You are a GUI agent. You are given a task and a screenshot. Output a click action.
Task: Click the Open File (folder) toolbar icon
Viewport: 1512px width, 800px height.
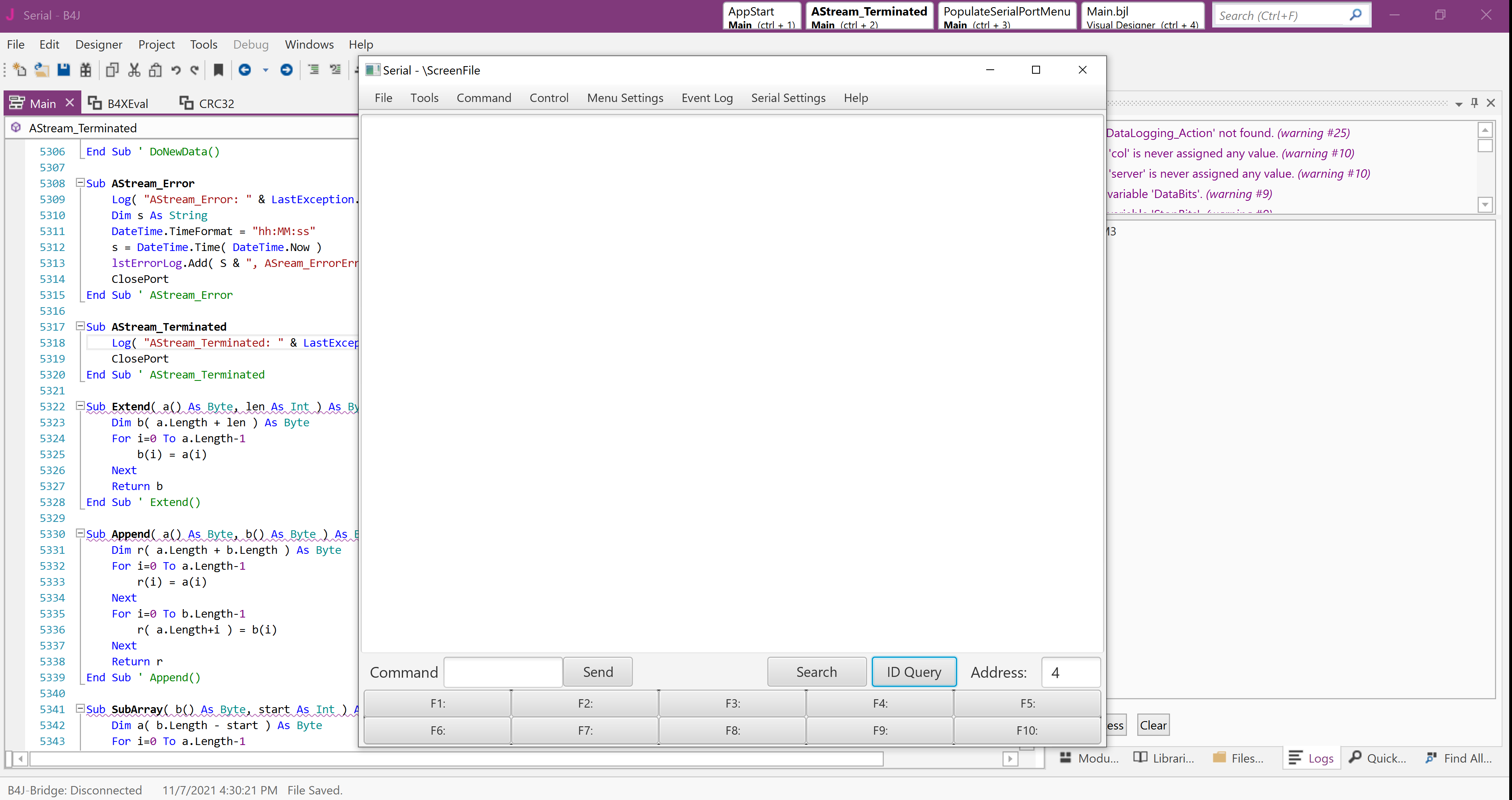coord(41,71)
